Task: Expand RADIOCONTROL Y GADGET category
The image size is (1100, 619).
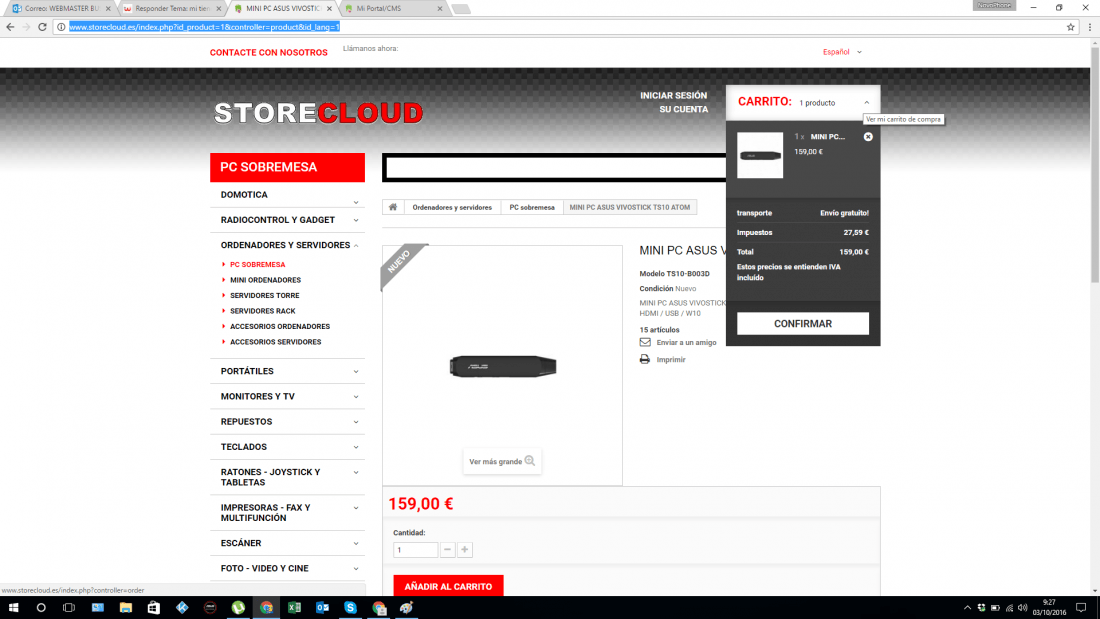Action: click(x=356, y=220)
